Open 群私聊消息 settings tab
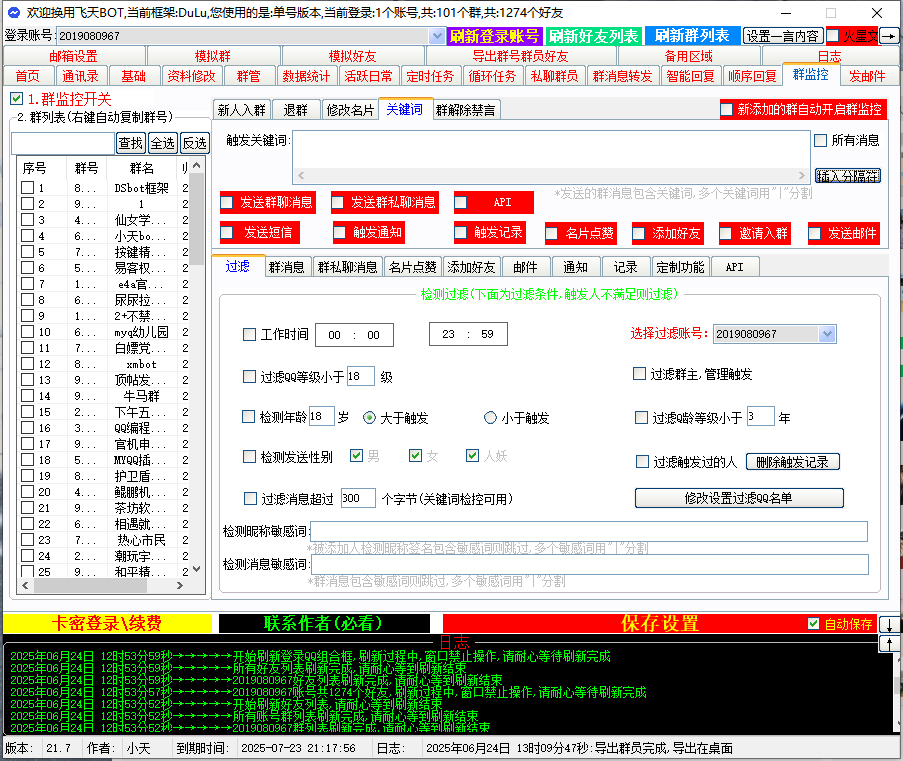The width and height of the screenshot is (903, 761). pyautogui.click(x=347, y=267)
